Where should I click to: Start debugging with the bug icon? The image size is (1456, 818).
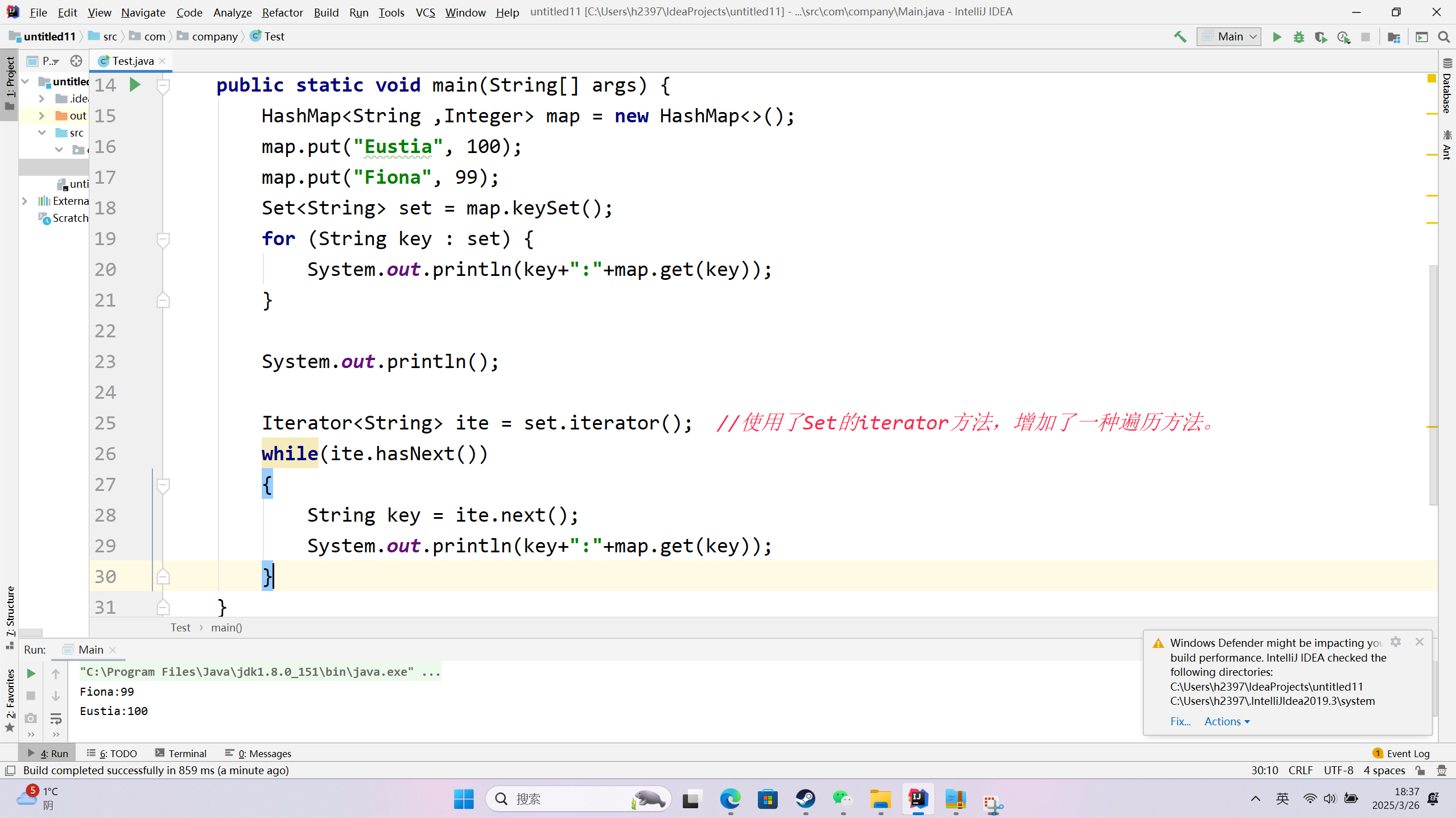pyautogui.click(x=1299, y=37)
